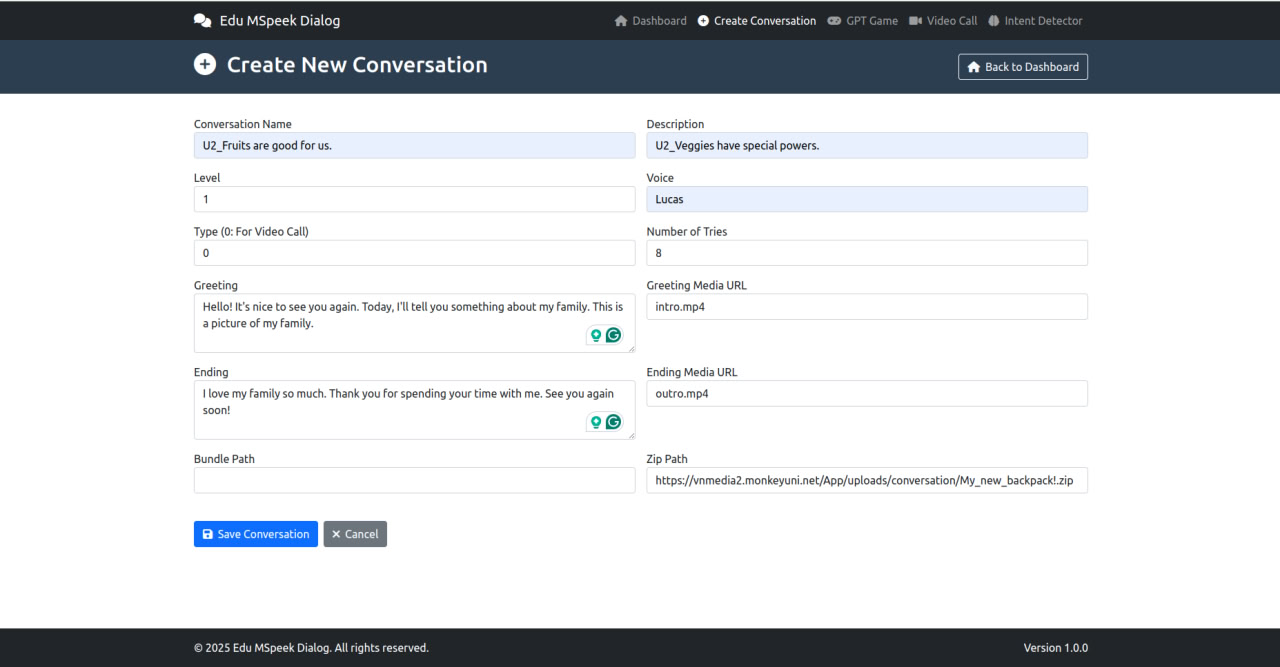Click the camera icon for Video Call
The width and height of the screenshot is (1280, 667).
(x=916, y=20)
